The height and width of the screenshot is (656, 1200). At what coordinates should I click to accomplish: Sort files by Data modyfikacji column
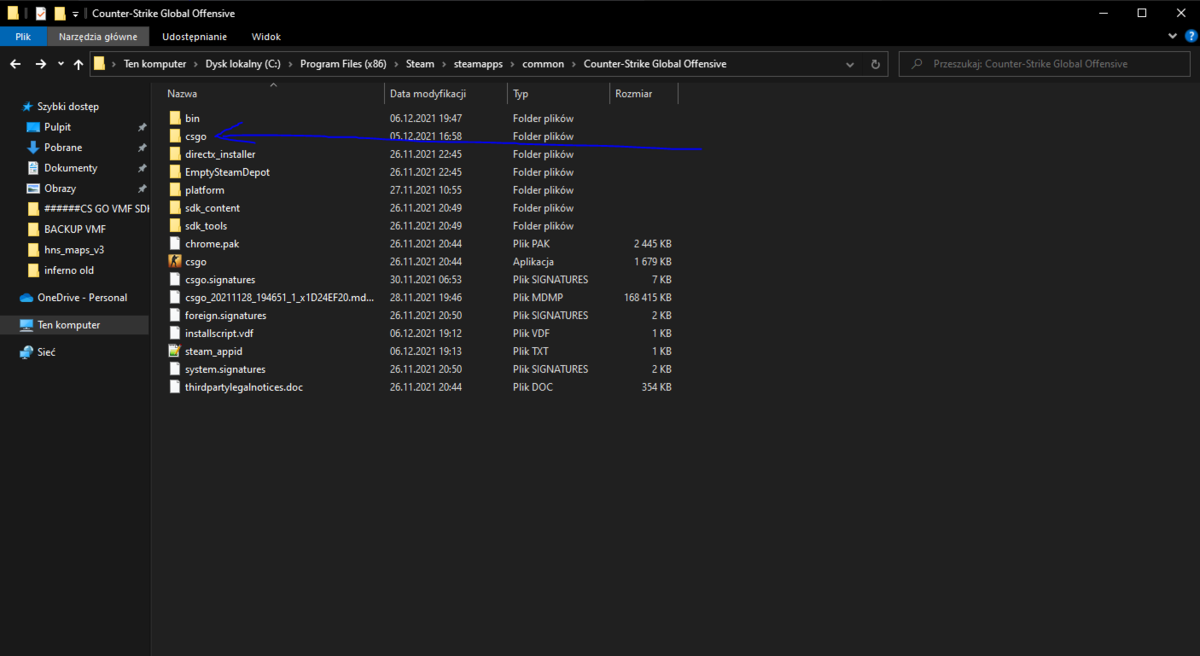428,93
